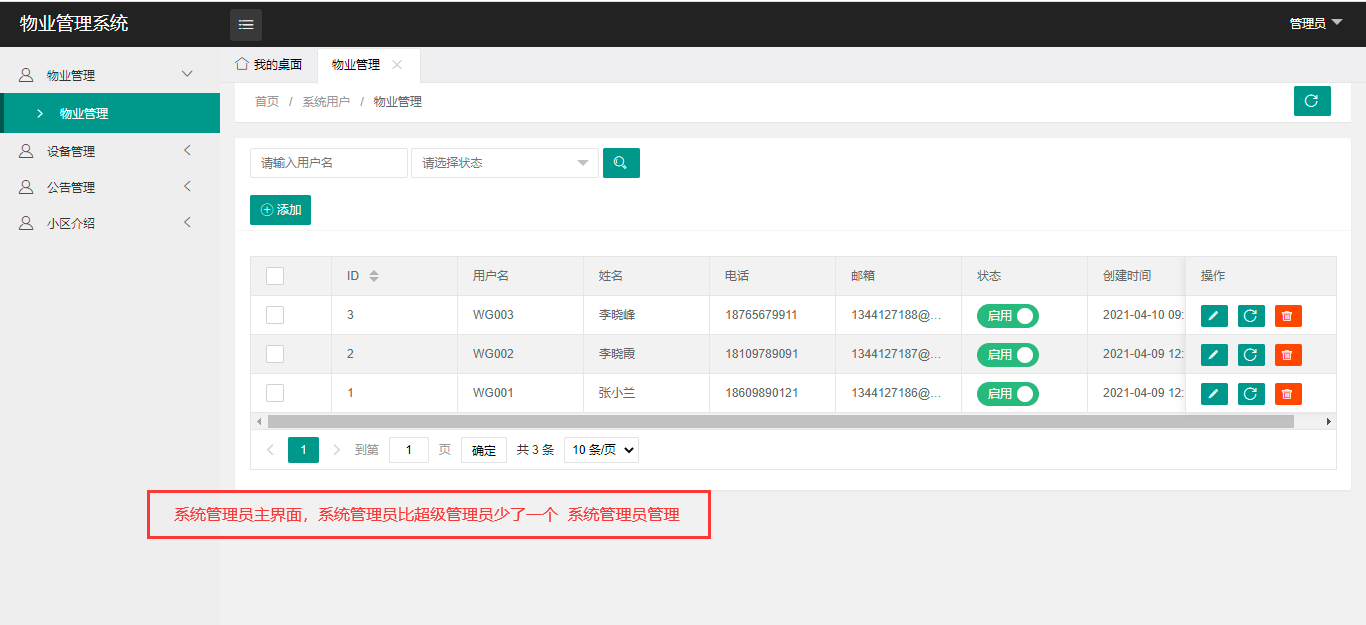
Task: Select page 1 in pagination
Action: [303, 450]
